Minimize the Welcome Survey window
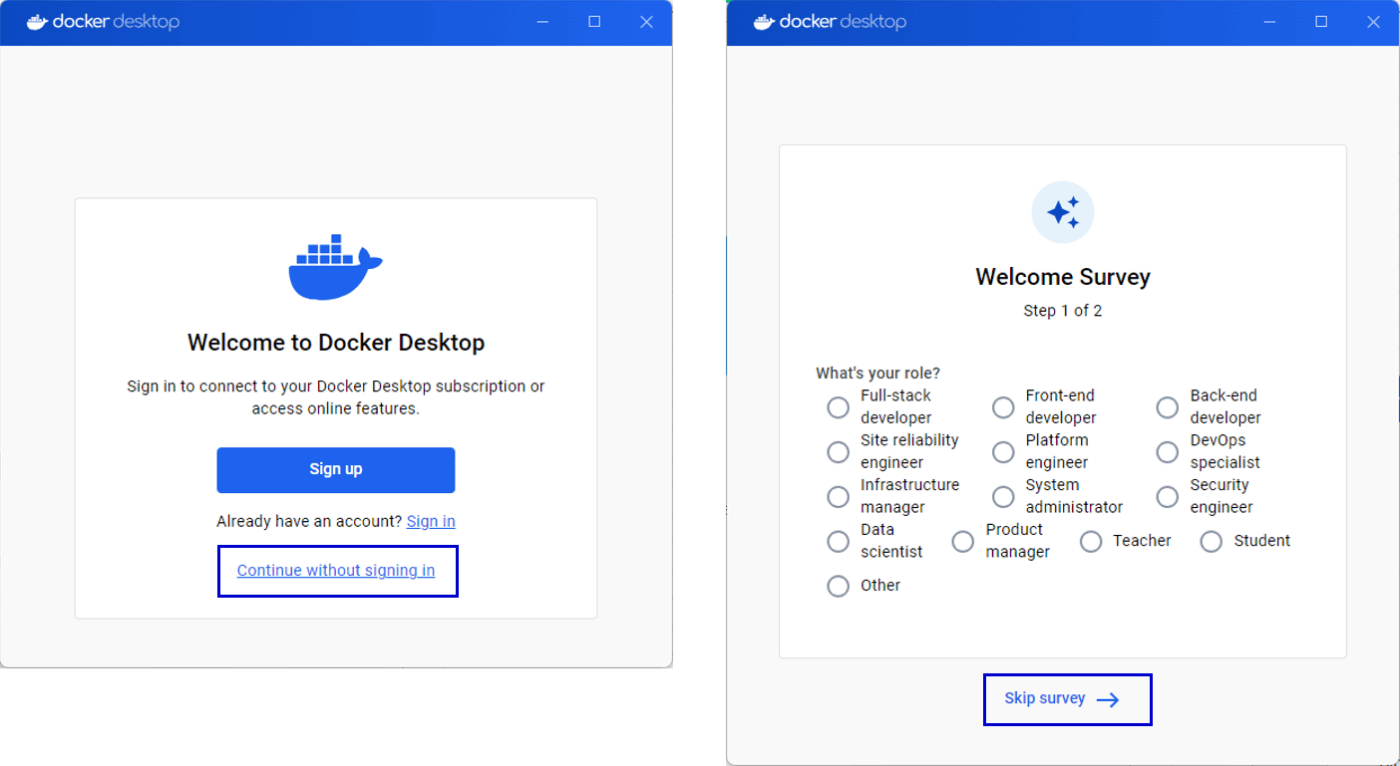The width and height of the screenshot is (1400, 766). pyautogui.click(x=1270, y=22)
